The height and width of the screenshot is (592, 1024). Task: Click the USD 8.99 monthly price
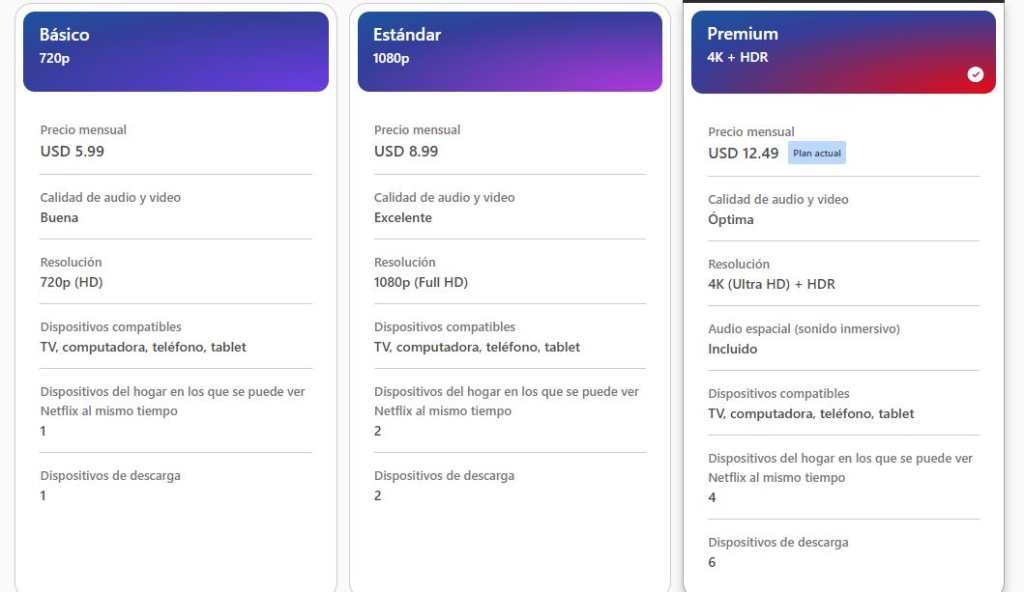tap(406, 151)
